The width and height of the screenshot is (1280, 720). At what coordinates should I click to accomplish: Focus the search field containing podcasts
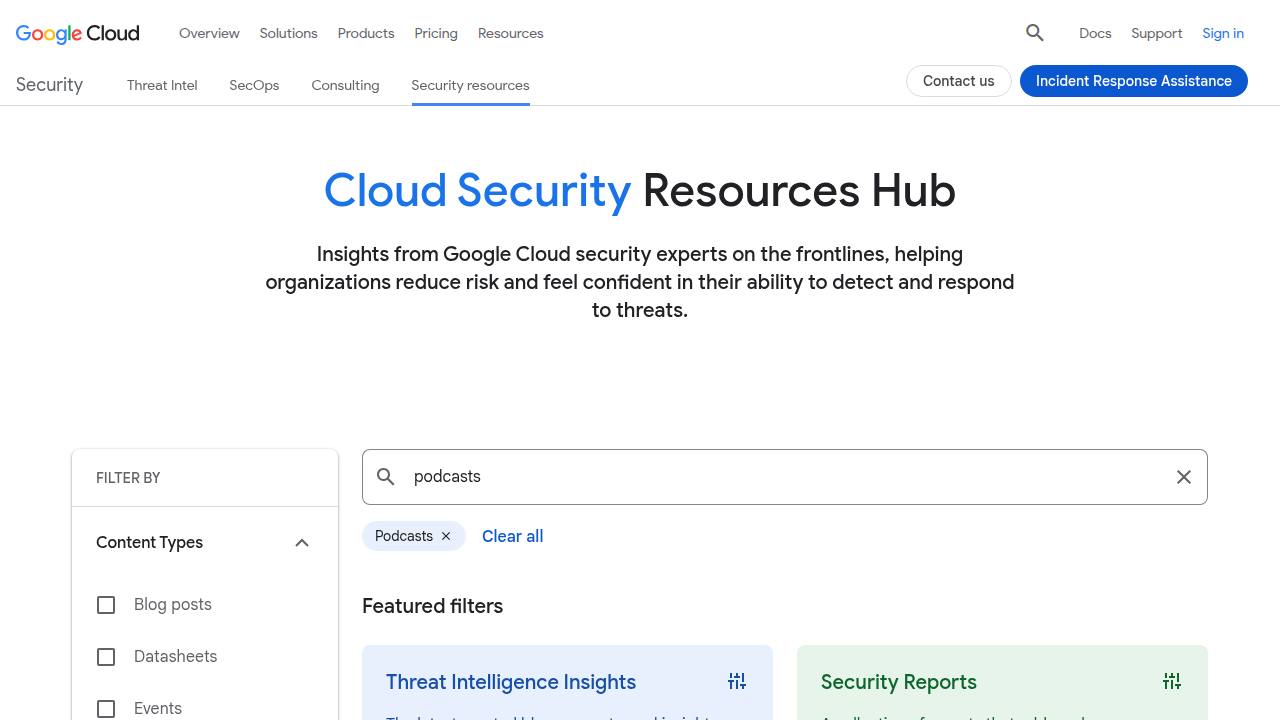coord(785,477)
